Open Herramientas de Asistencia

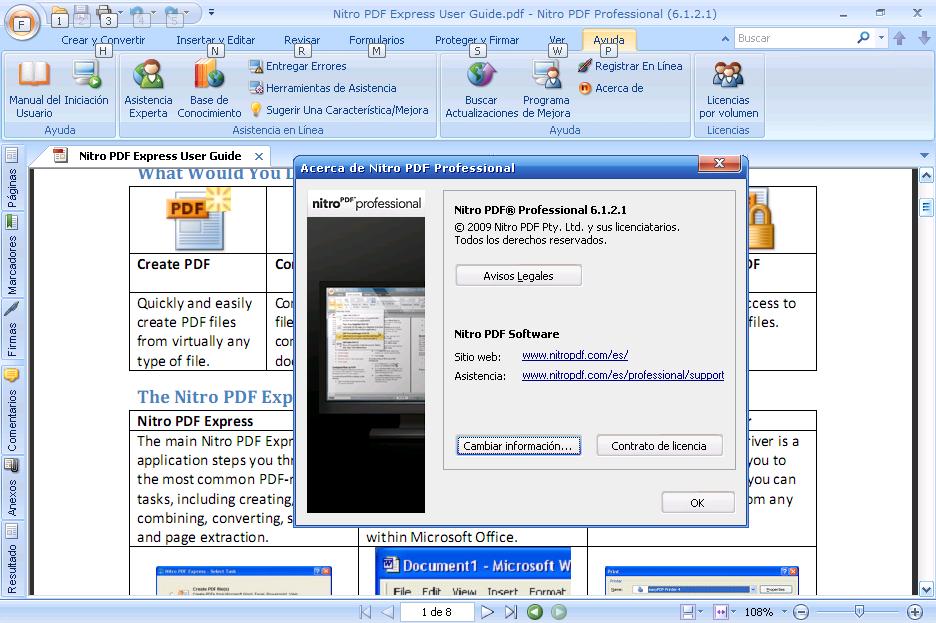323,88
